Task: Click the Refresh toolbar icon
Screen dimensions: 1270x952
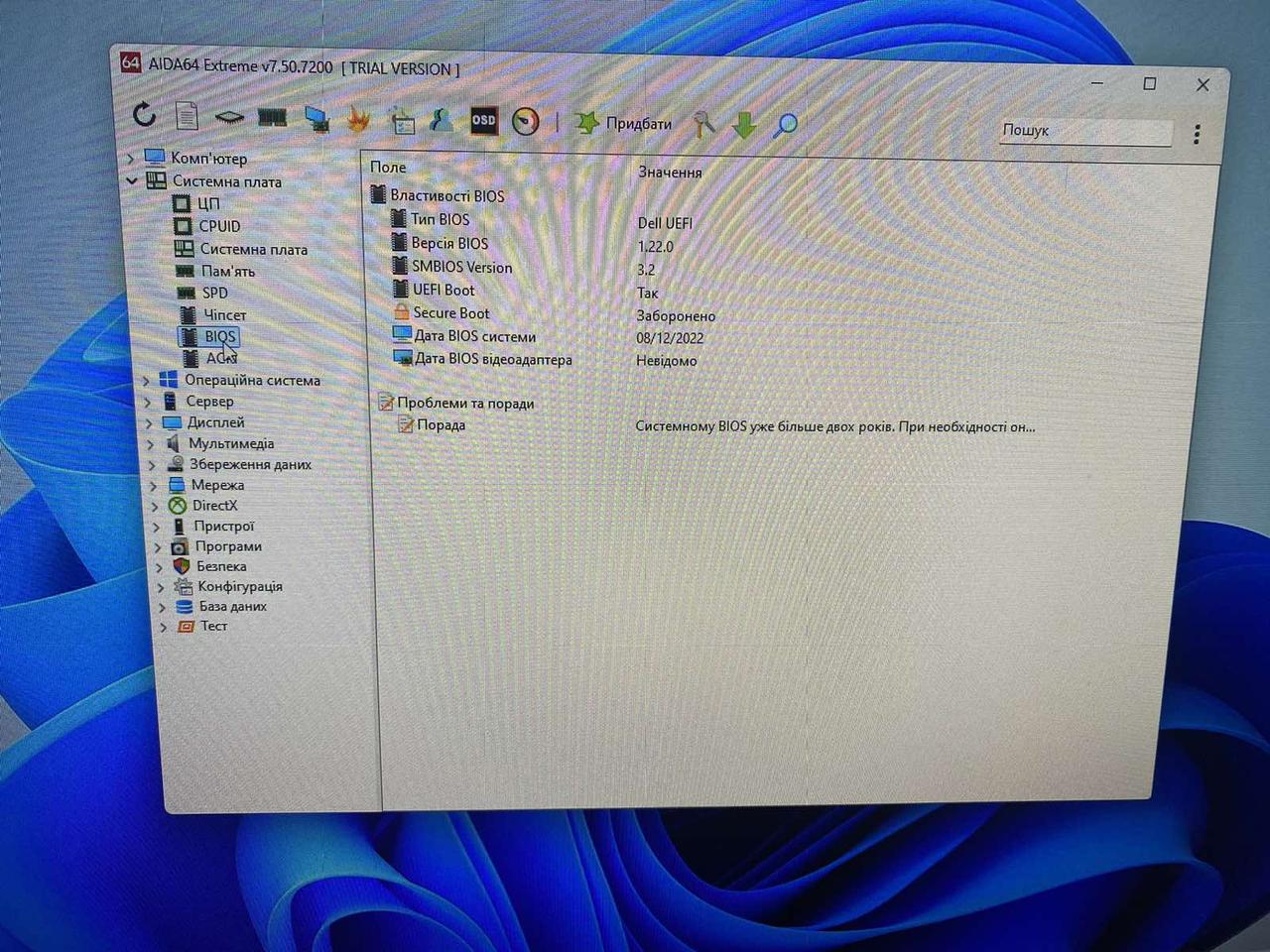Action: click(x=145, y=114)
